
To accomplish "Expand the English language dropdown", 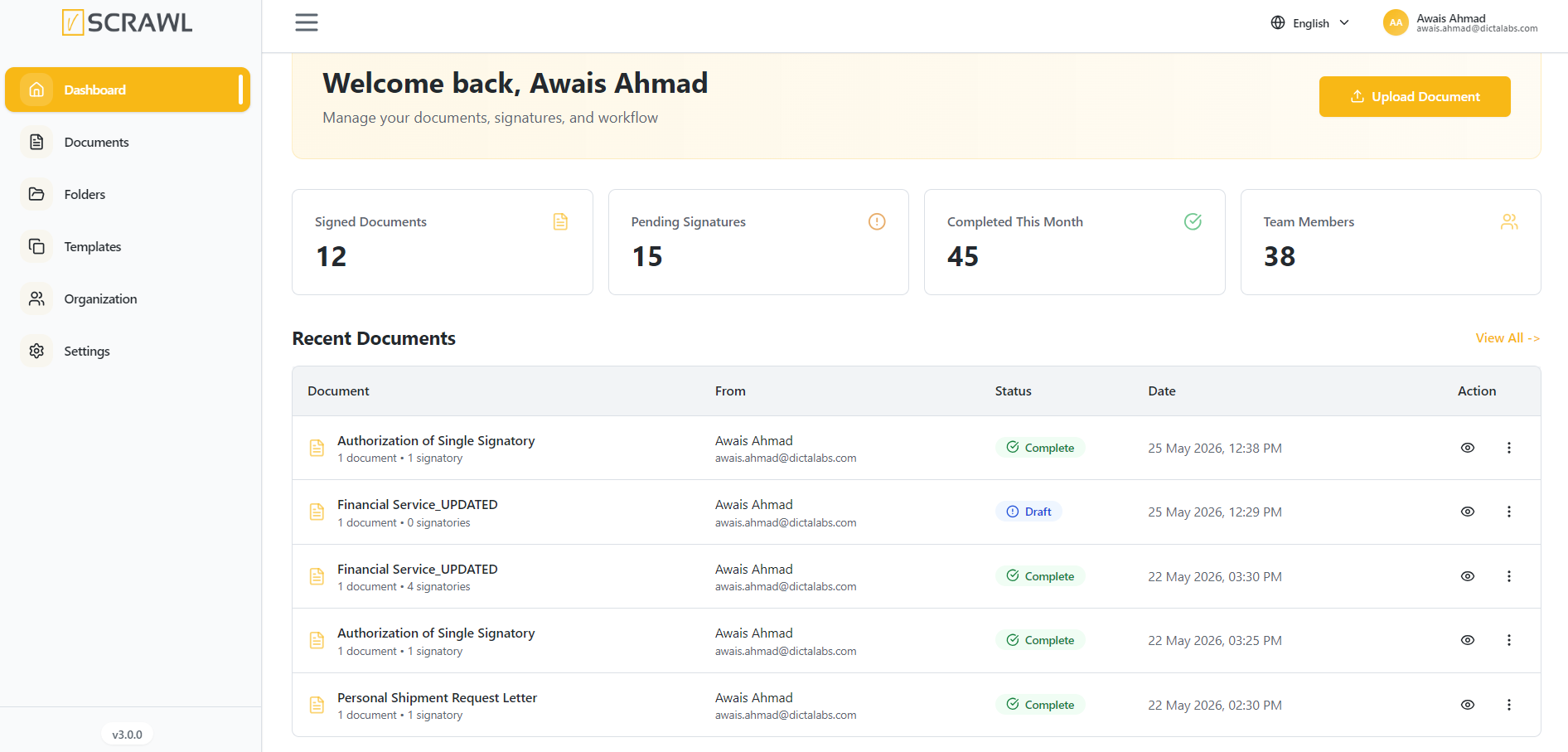I will tap(1310, 23).
